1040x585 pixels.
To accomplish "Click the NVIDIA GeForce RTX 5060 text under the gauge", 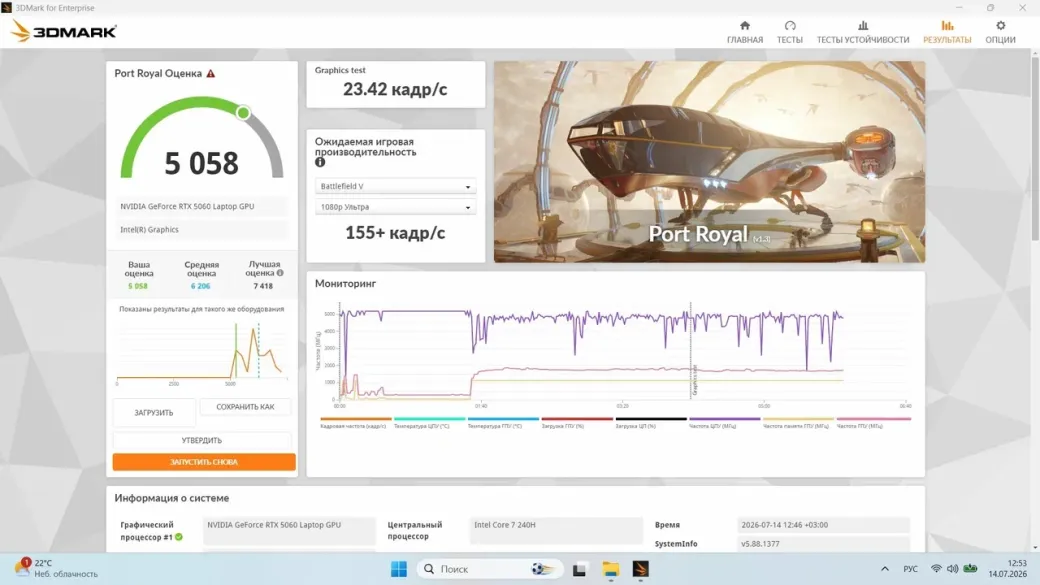I will coord(187,206).
